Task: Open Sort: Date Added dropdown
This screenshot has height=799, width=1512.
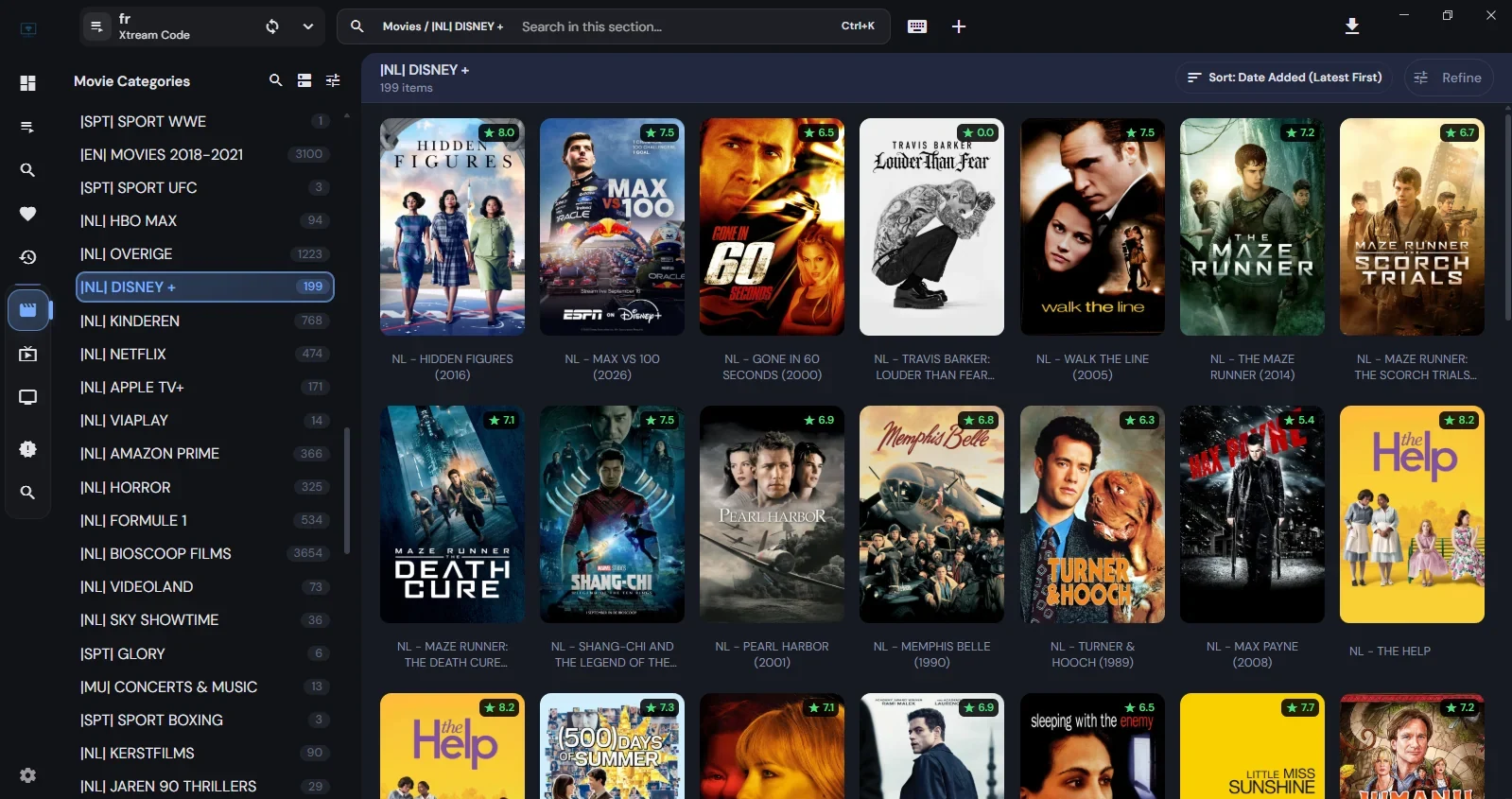Action: 1284,78
